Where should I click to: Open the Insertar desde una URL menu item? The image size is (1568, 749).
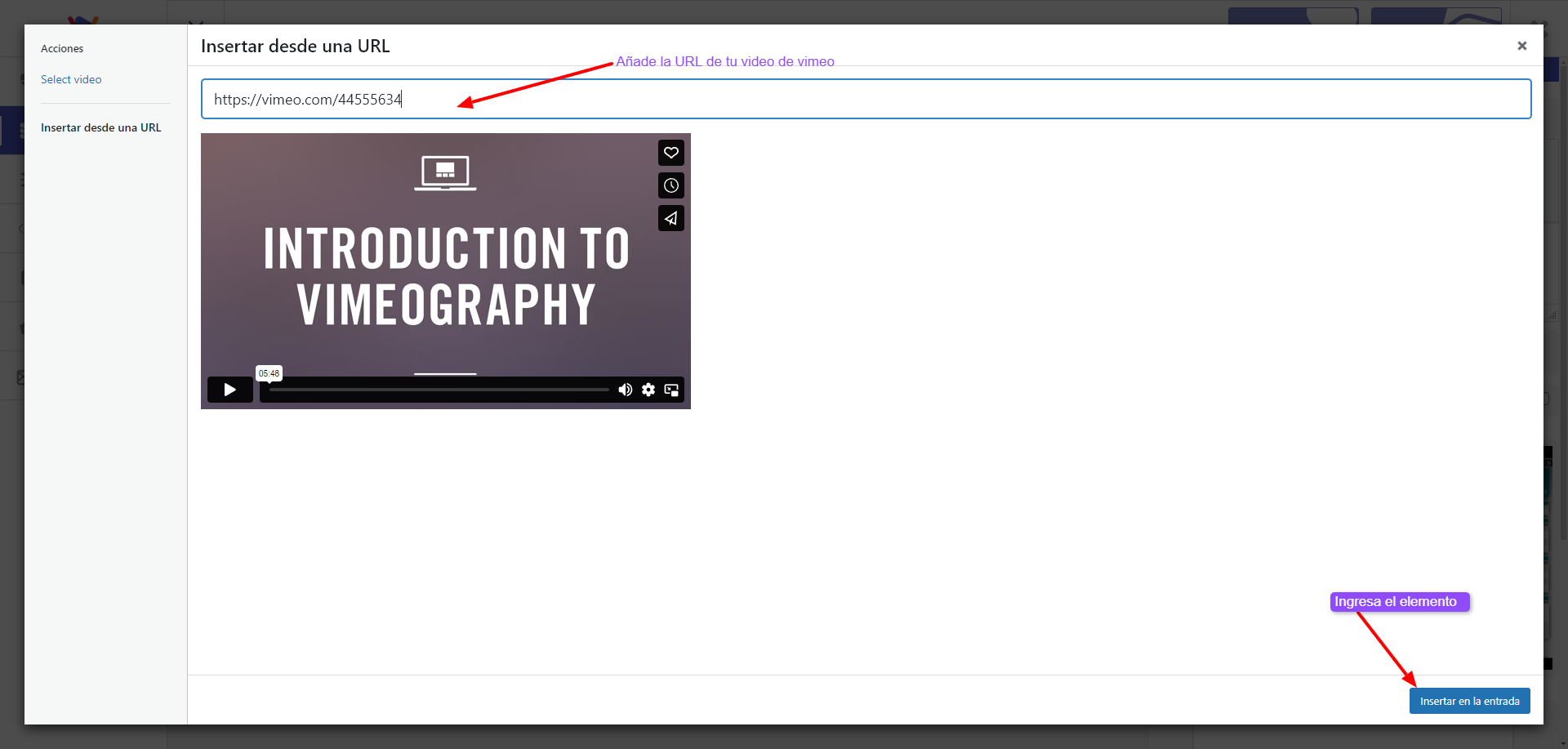(101, 127)
